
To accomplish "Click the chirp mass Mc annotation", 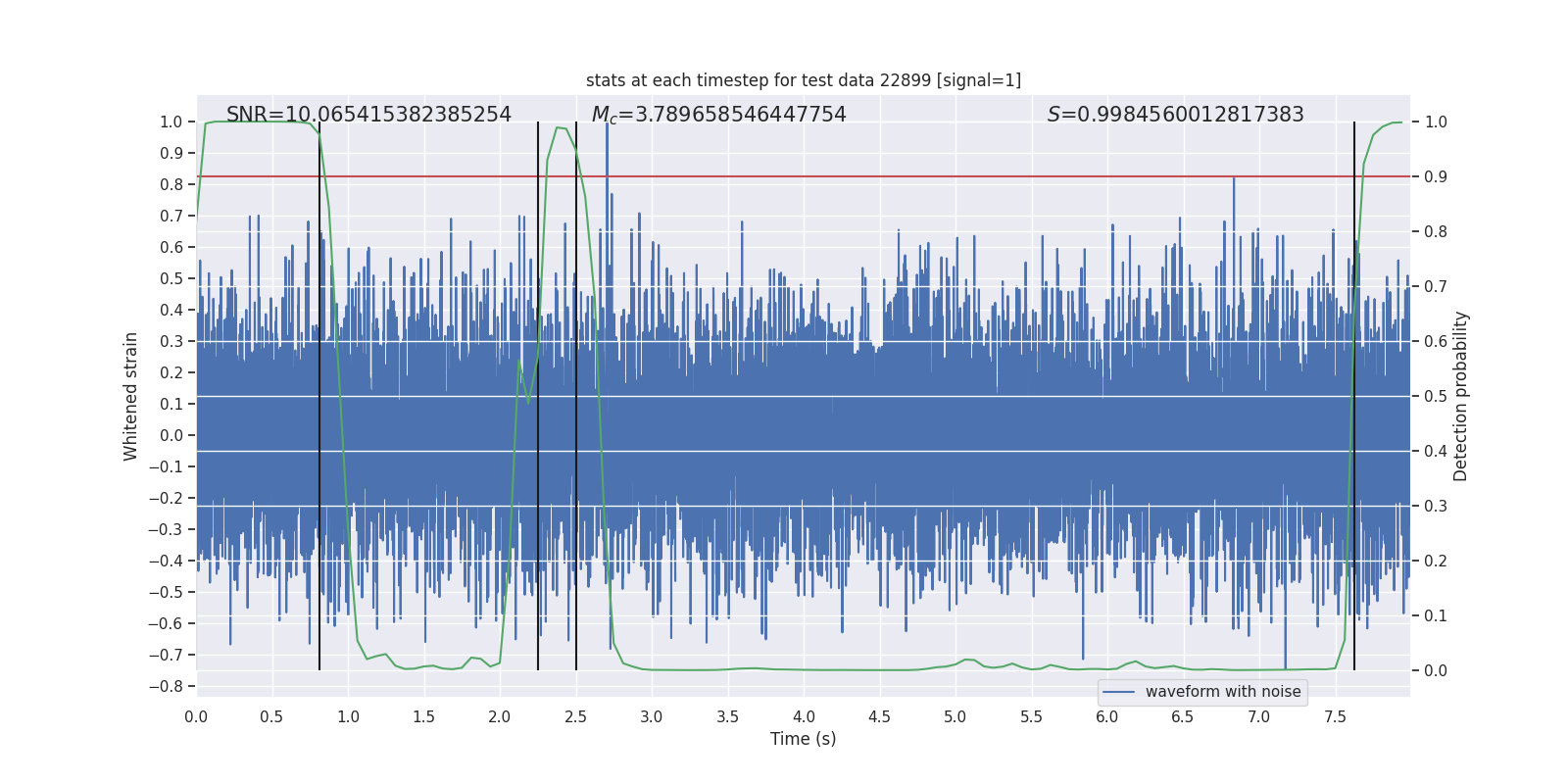I will (x=718, y=115).
